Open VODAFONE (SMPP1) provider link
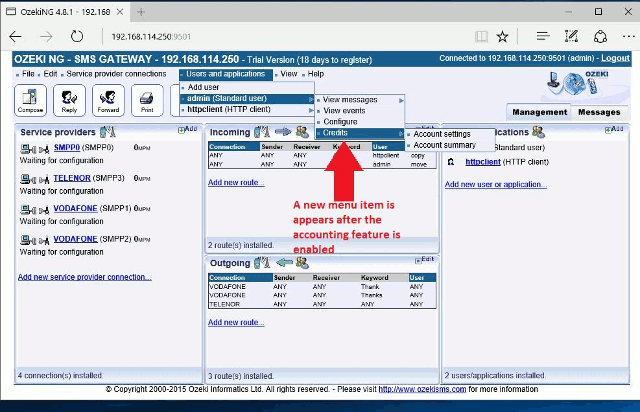640x412 pixels. click(x=75, y=208)
